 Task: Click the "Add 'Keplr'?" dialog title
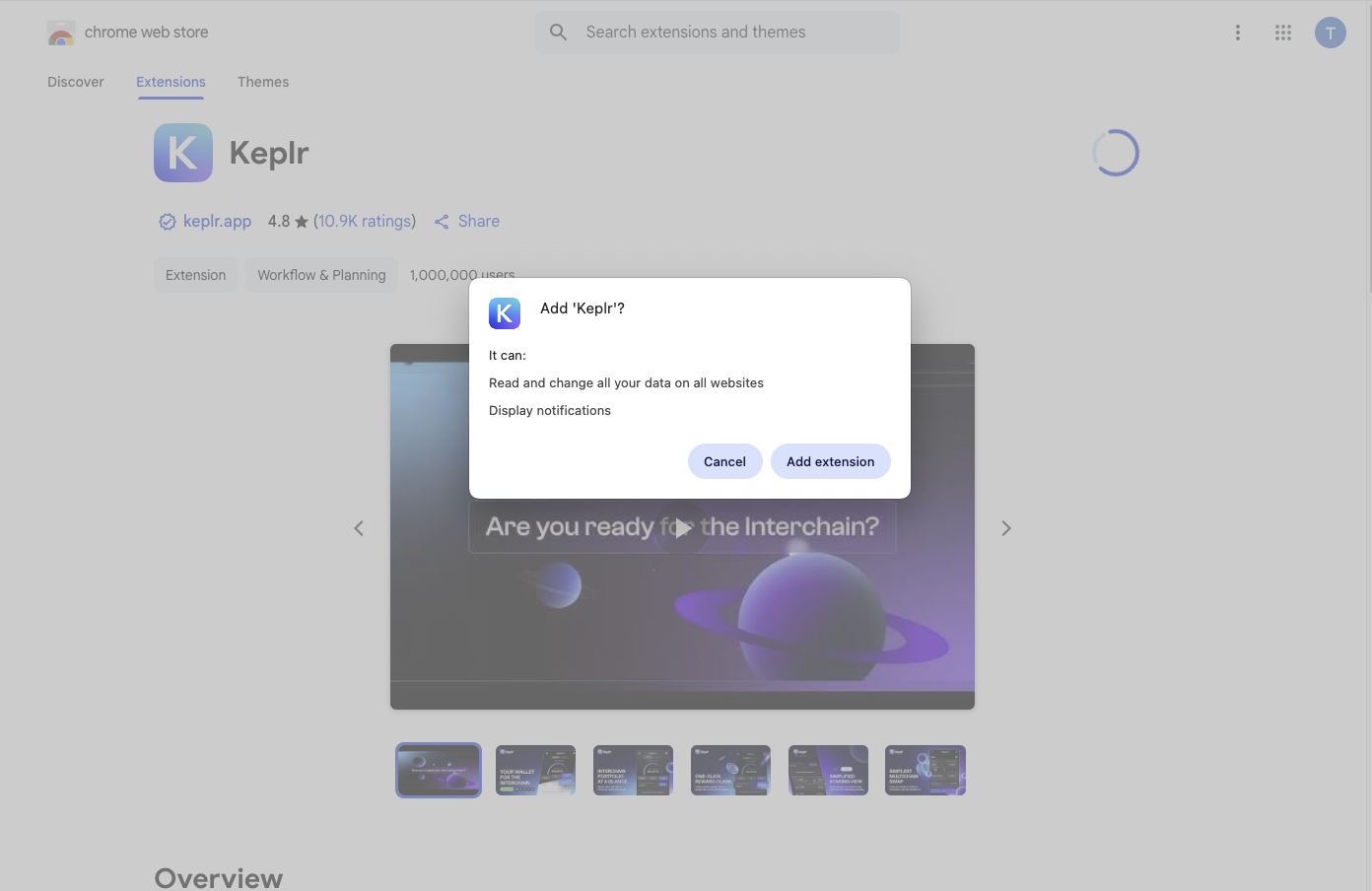pos(583,308)
